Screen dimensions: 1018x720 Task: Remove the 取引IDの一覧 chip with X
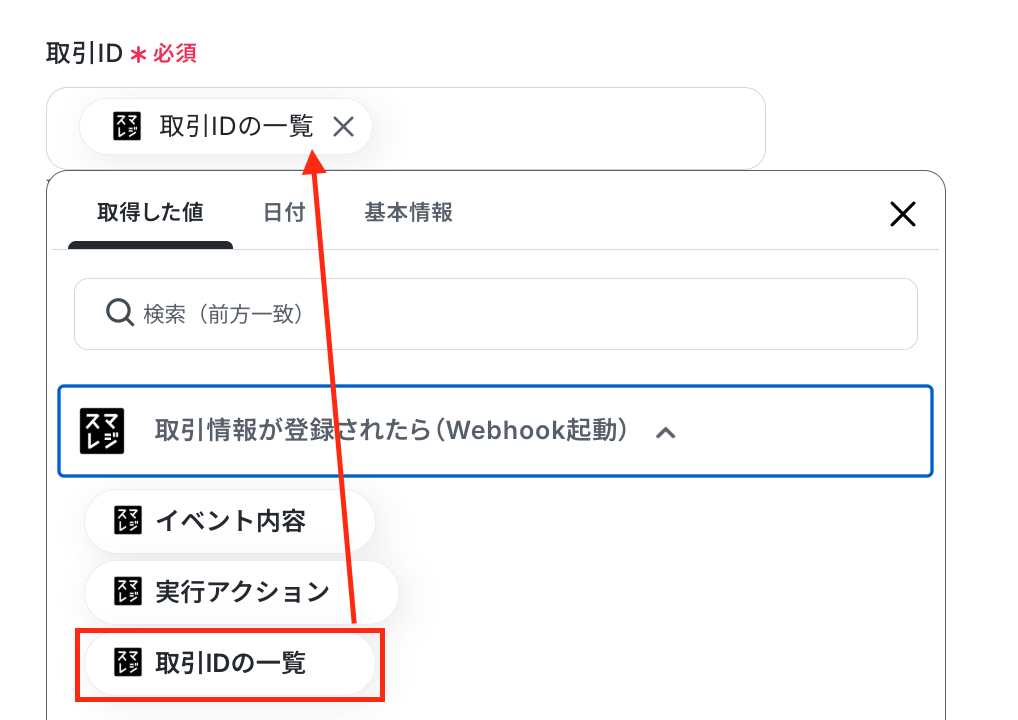click(343, 127)
